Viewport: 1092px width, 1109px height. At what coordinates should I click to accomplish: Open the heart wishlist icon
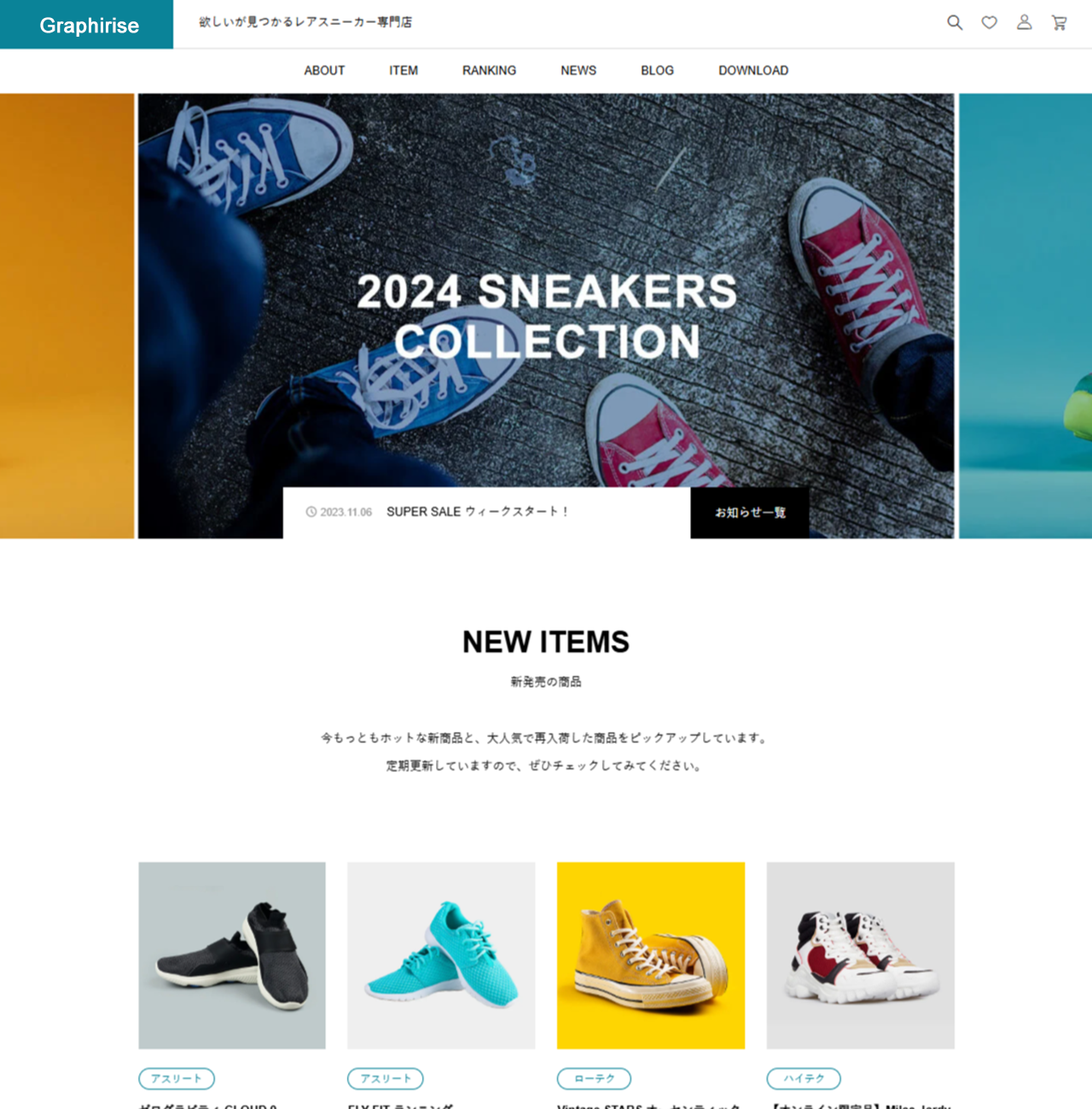click(990, 23)
